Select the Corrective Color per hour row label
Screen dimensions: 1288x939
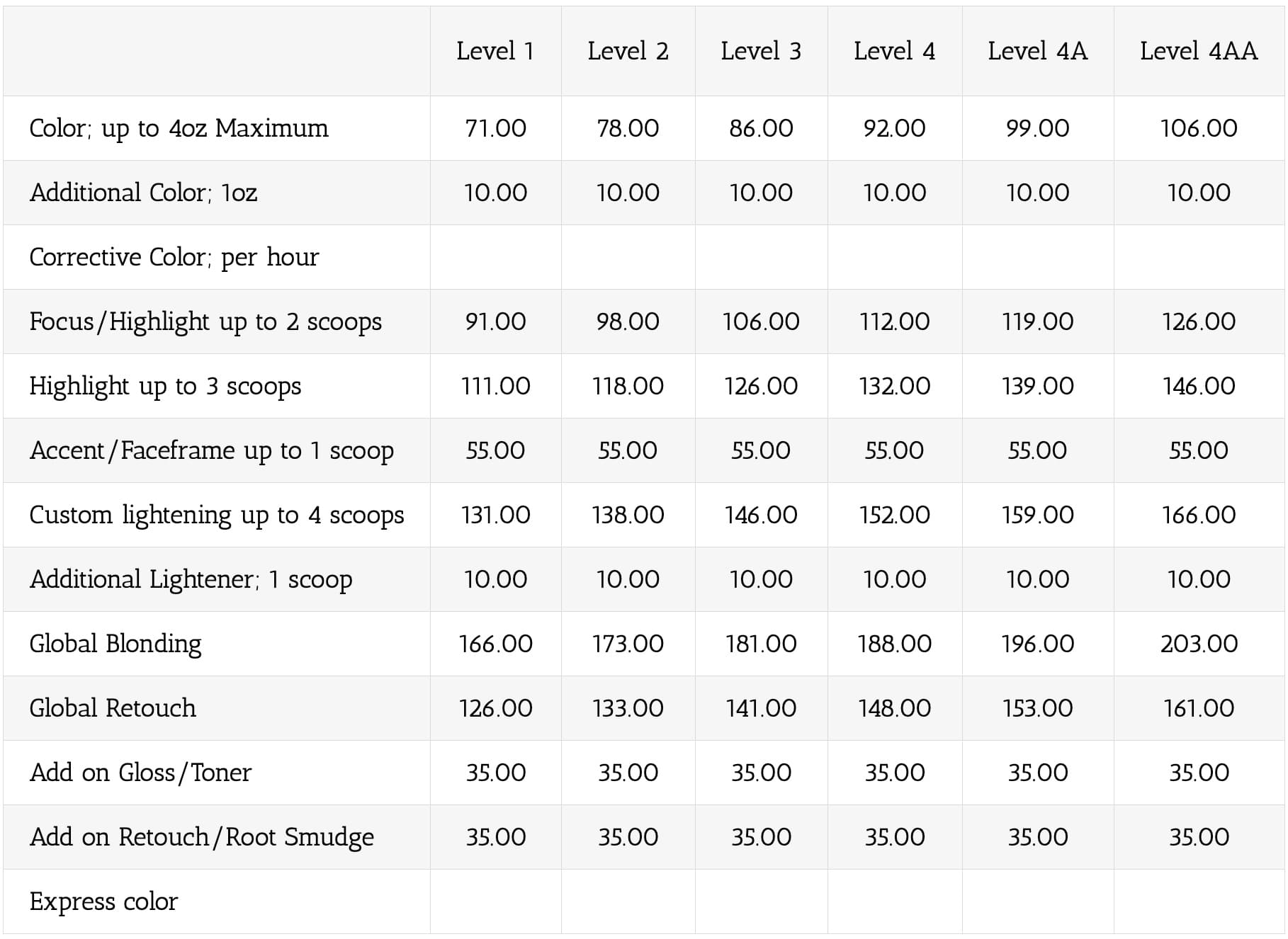(x=174, y=257)
